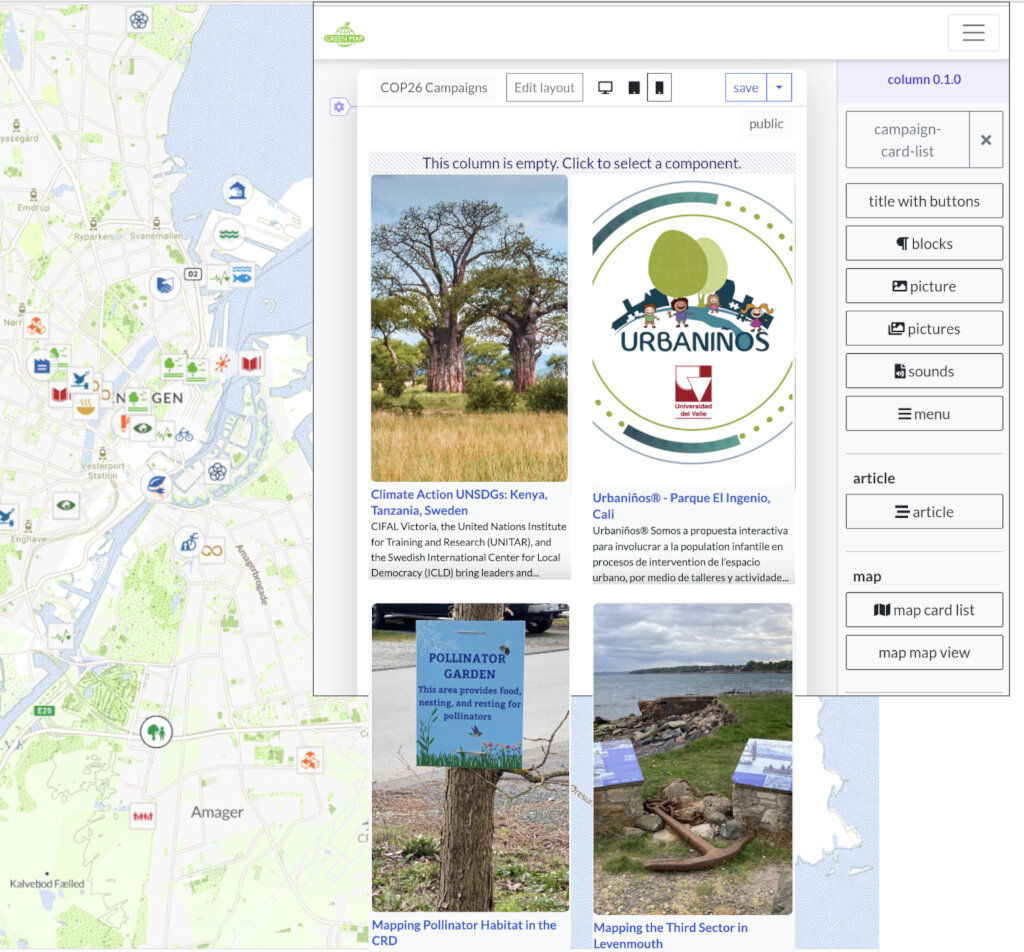Choose the picture component
Screen dimensions: 1024x952
[924, 286]
